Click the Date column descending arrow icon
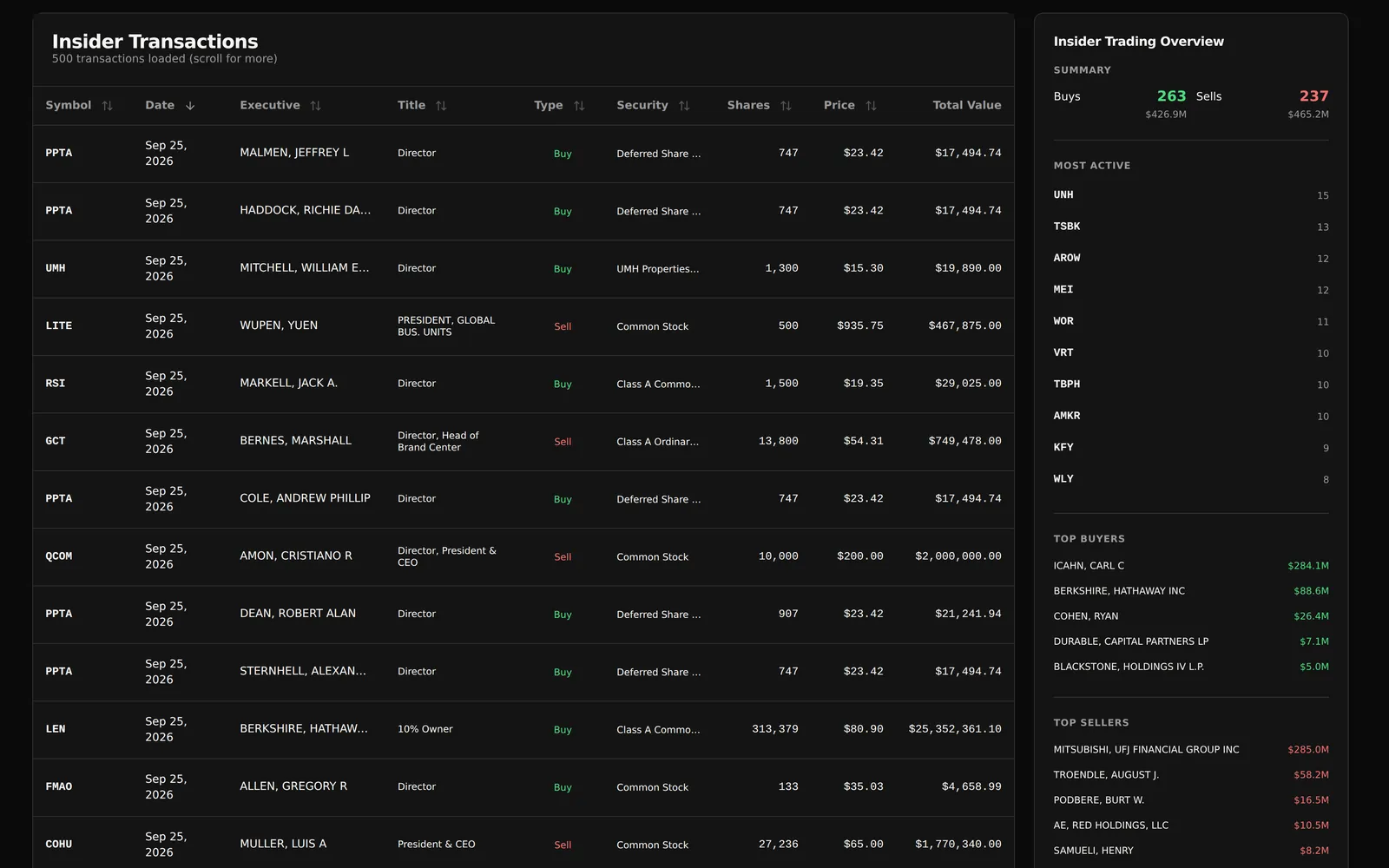This screenshot has height=868, width=1389. (x=190, y=106)
